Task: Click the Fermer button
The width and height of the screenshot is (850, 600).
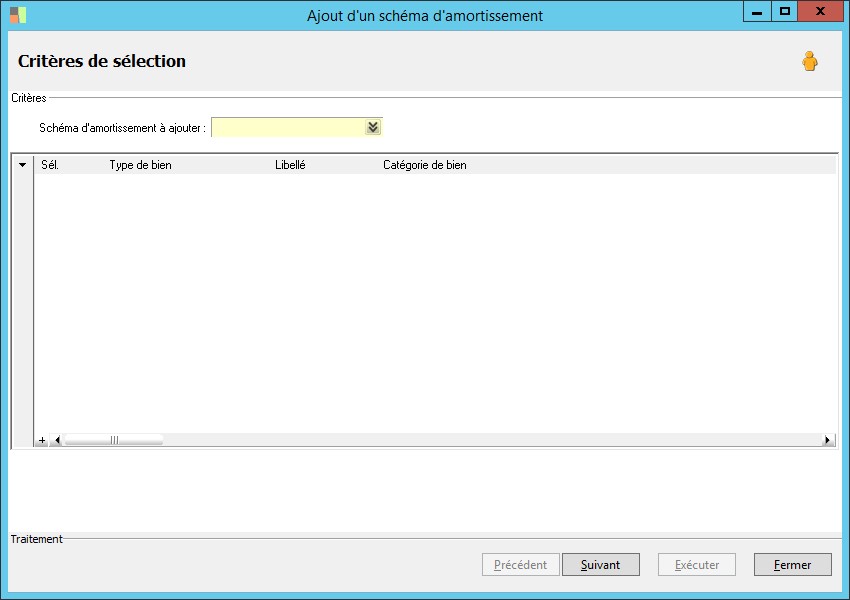Action: coord(792,565)
